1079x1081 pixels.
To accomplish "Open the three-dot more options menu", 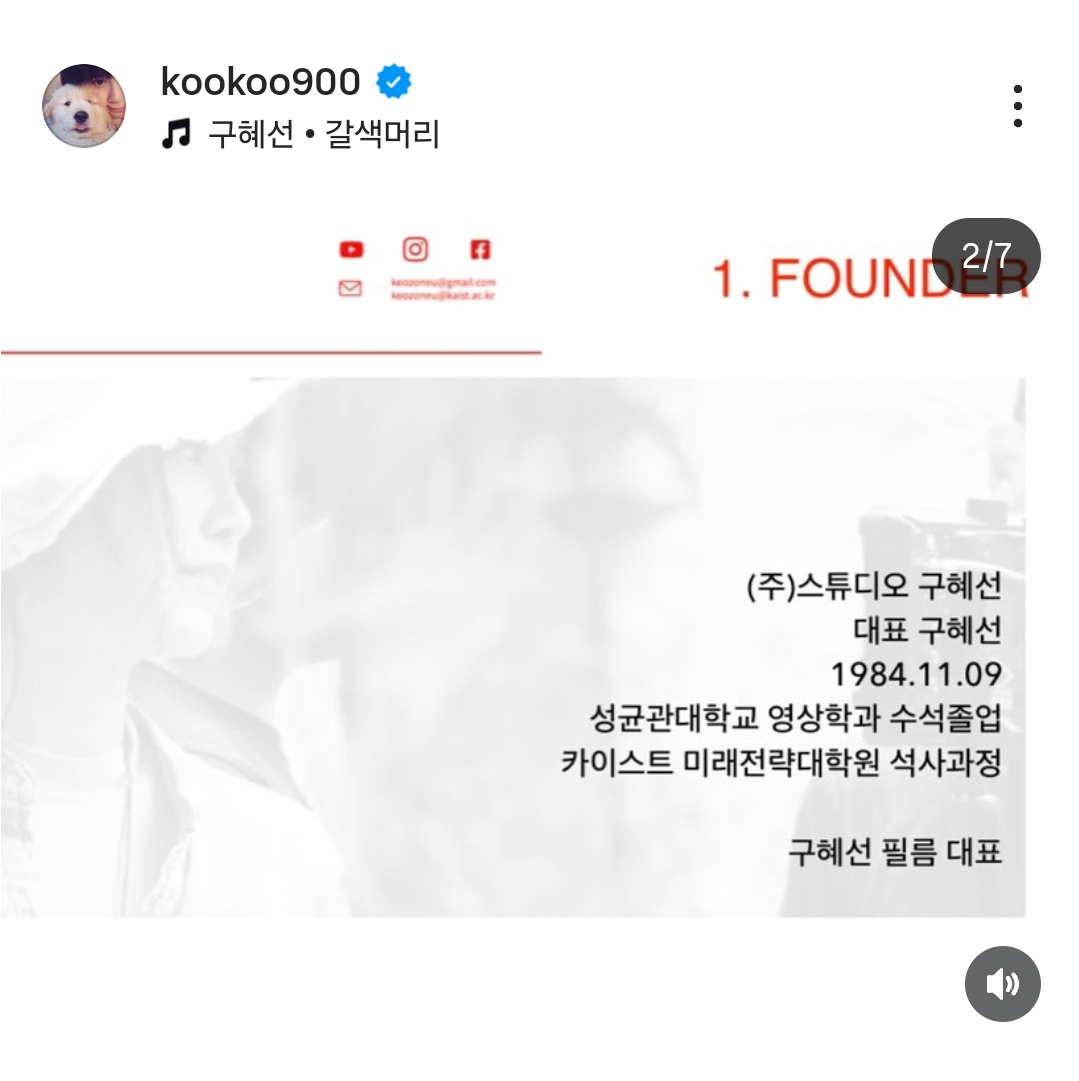I will [x=1018, y=106].
